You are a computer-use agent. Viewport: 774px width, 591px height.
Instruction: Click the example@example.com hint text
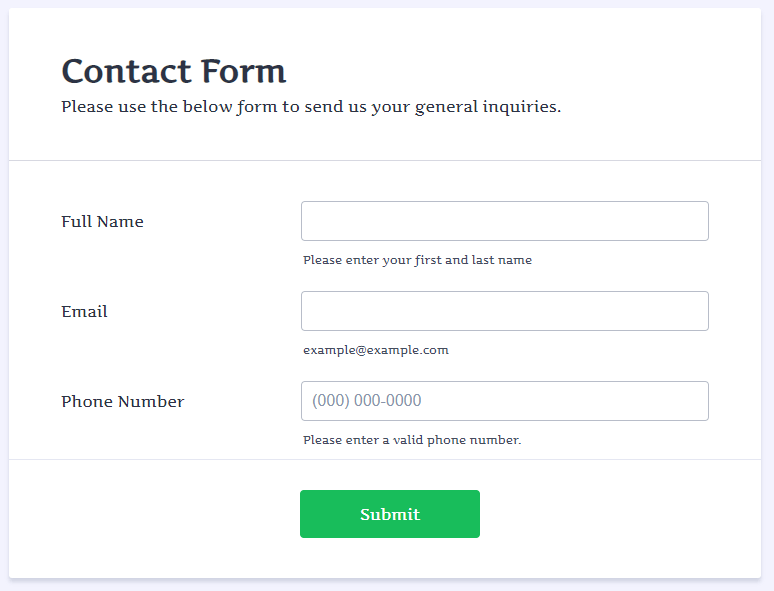coord(375,350)
